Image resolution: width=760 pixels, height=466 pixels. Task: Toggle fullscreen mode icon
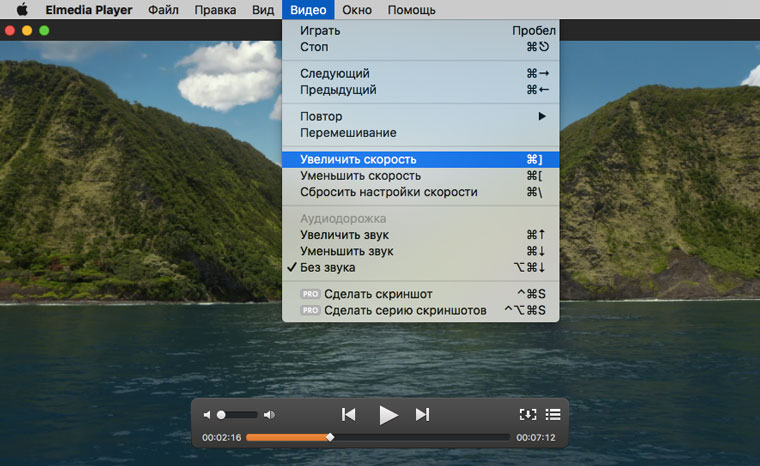528,415
